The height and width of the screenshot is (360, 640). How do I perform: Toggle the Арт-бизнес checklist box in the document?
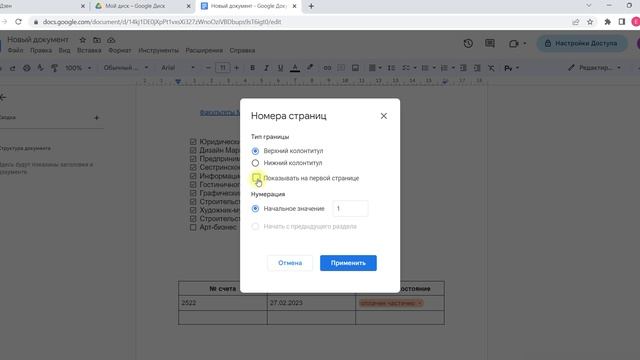click(x=193, y=227)
